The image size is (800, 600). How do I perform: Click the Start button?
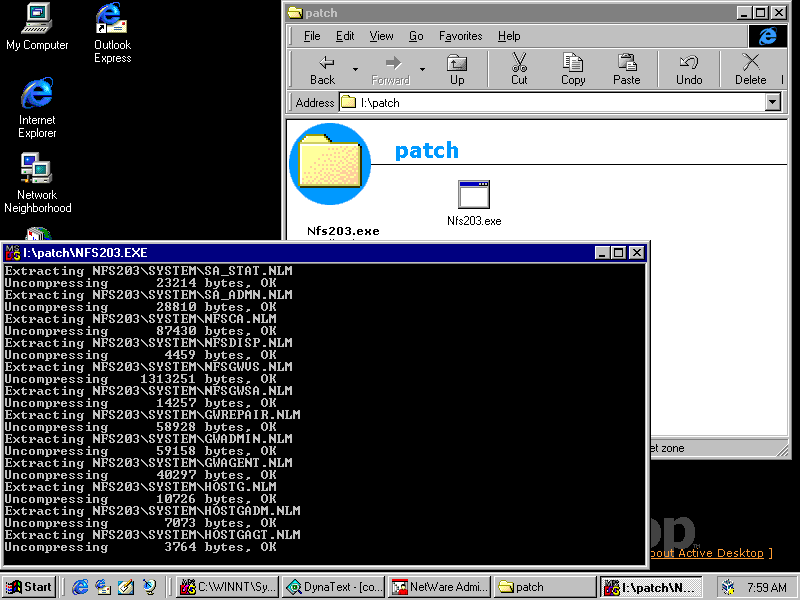tap(29, 587)
